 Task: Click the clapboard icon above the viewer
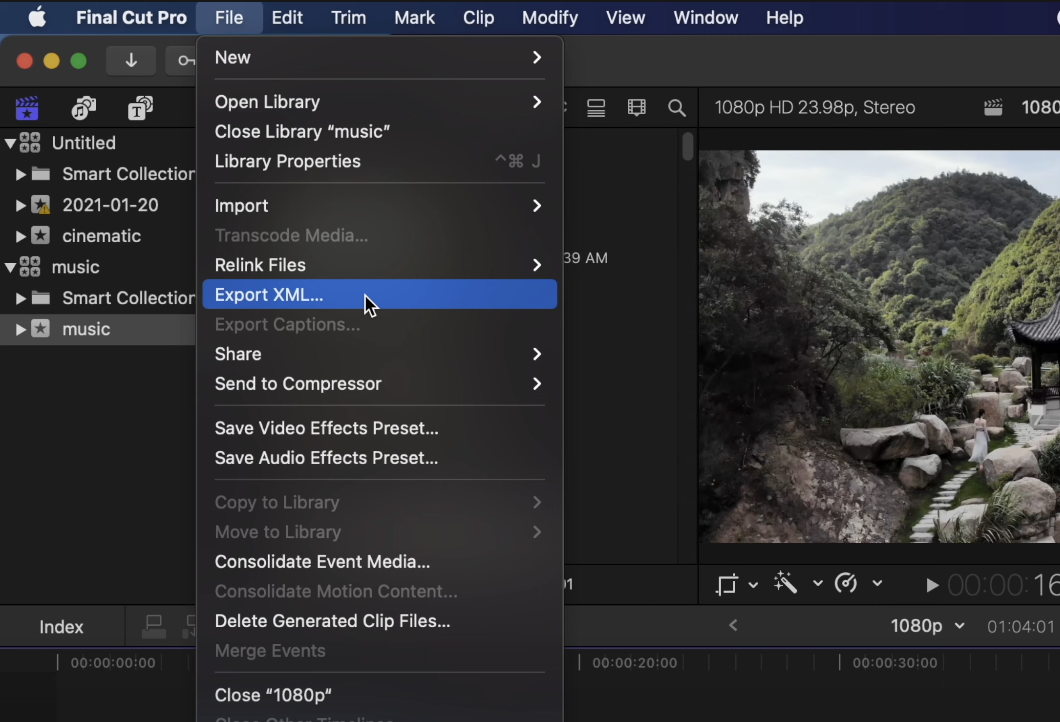993,107
